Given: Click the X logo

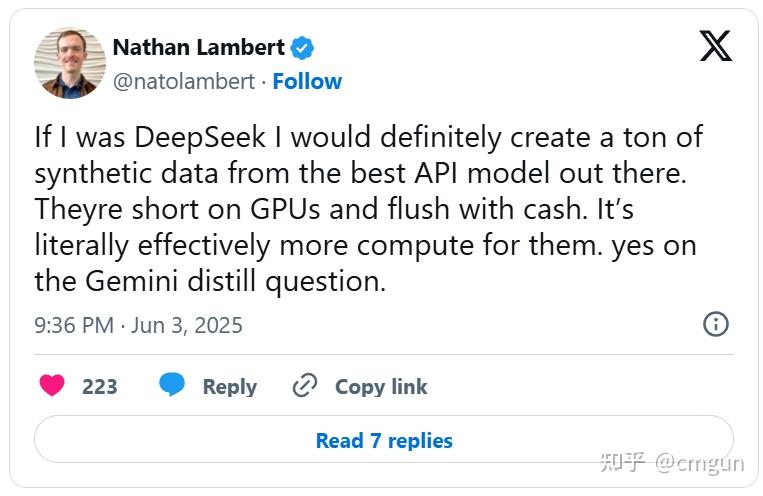Looking at the screenshot, I should (715, 46).
